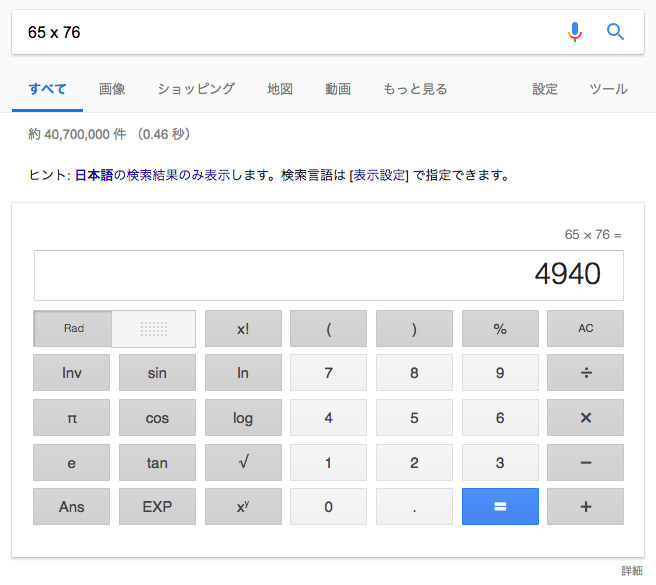Click the minus operator key
Screen dimensions: 656x585
coord(585,462)
